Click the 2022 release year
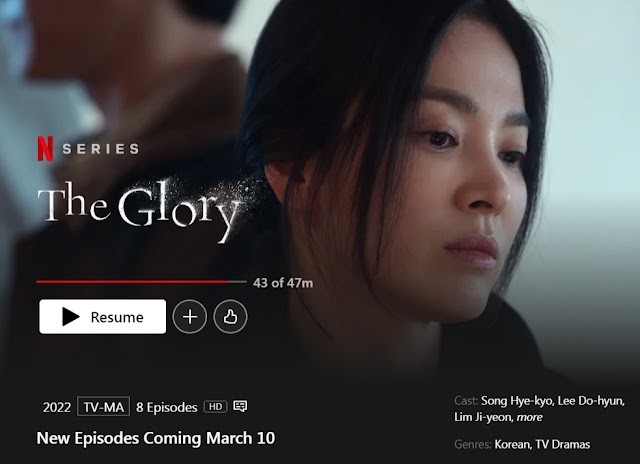The width and height of the screenshot is (640, 464). [57, 407]
